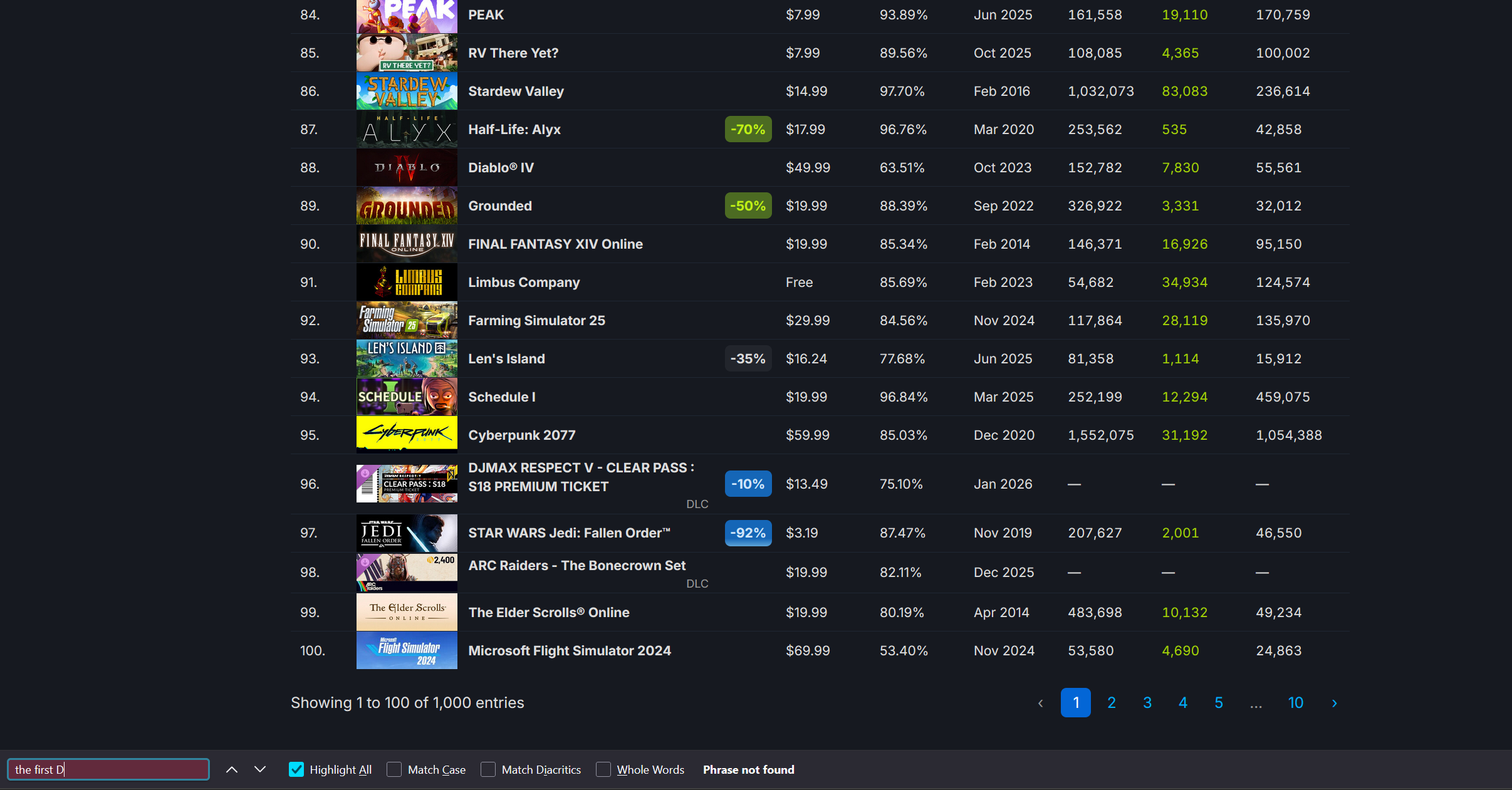This screenshot has height=790, width=1512.
Task: Enable the Whole Words checkbox
Action: [603, 769]
